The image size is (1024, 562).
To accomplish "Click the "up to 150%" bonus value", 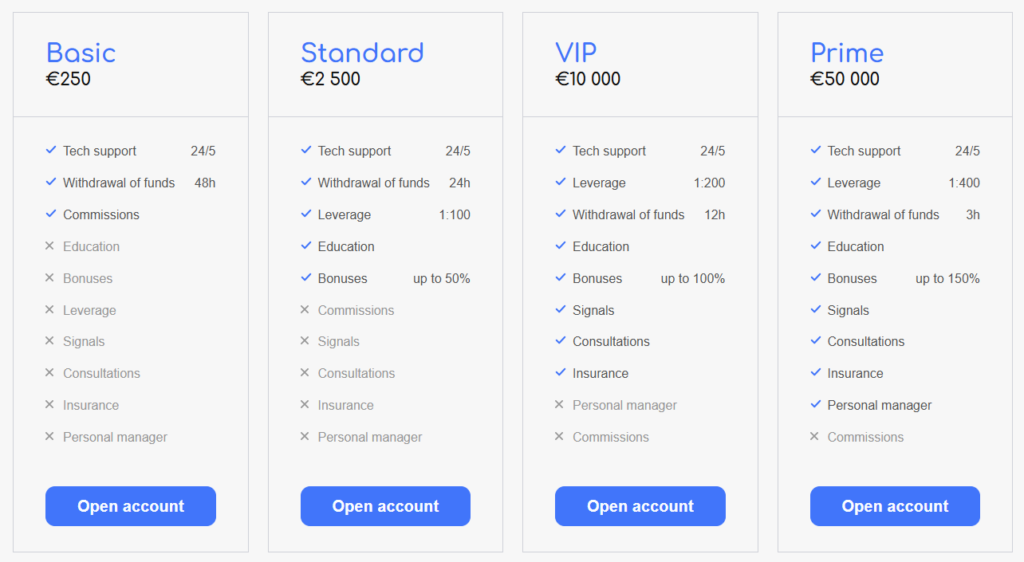I will 947,279.
